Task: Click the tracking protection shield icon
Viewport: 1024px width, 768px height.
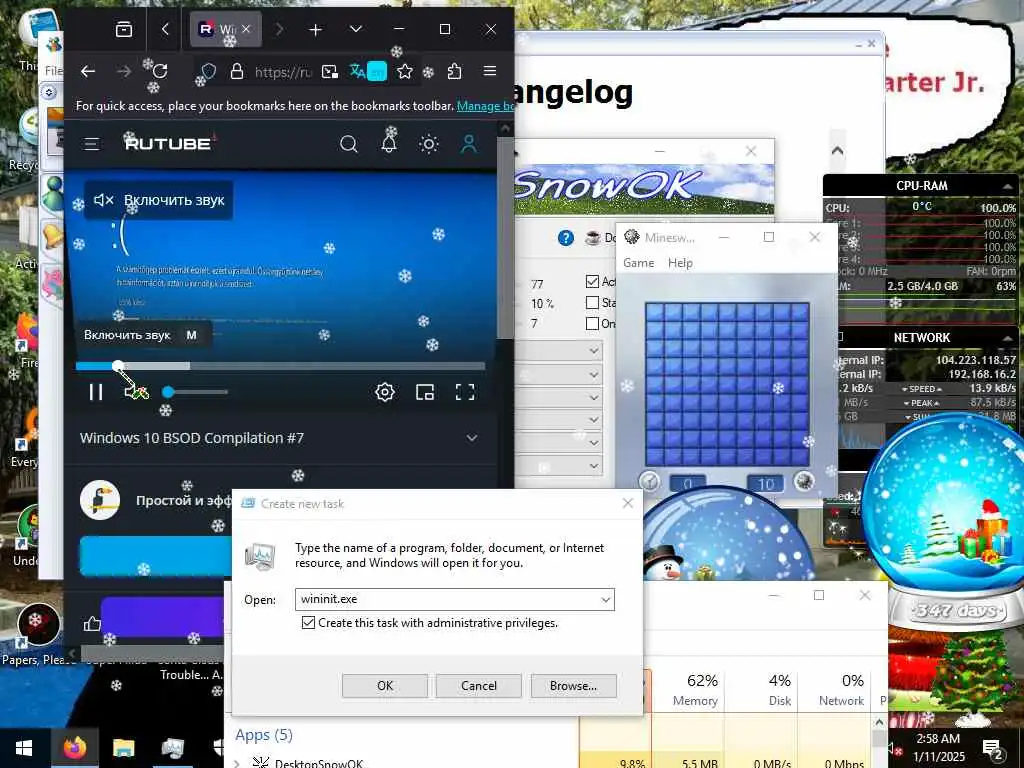Action: [x=208, y=71]
